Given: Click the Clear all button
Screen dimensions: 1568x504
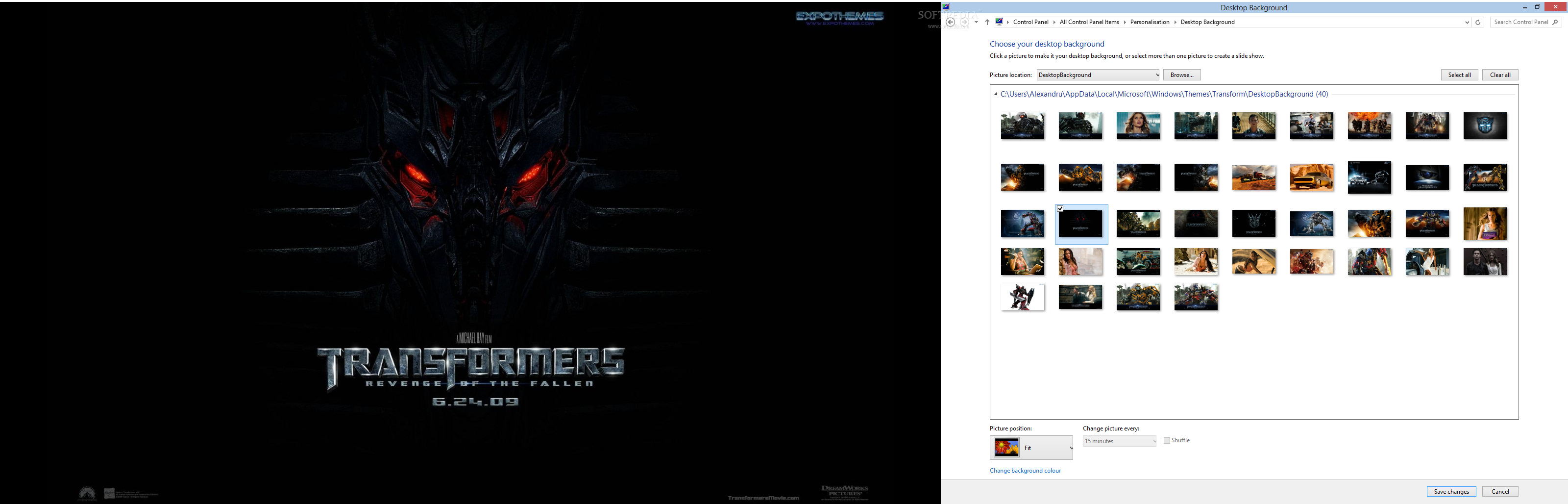Looking at the screenshot, I should [1500, 75].
